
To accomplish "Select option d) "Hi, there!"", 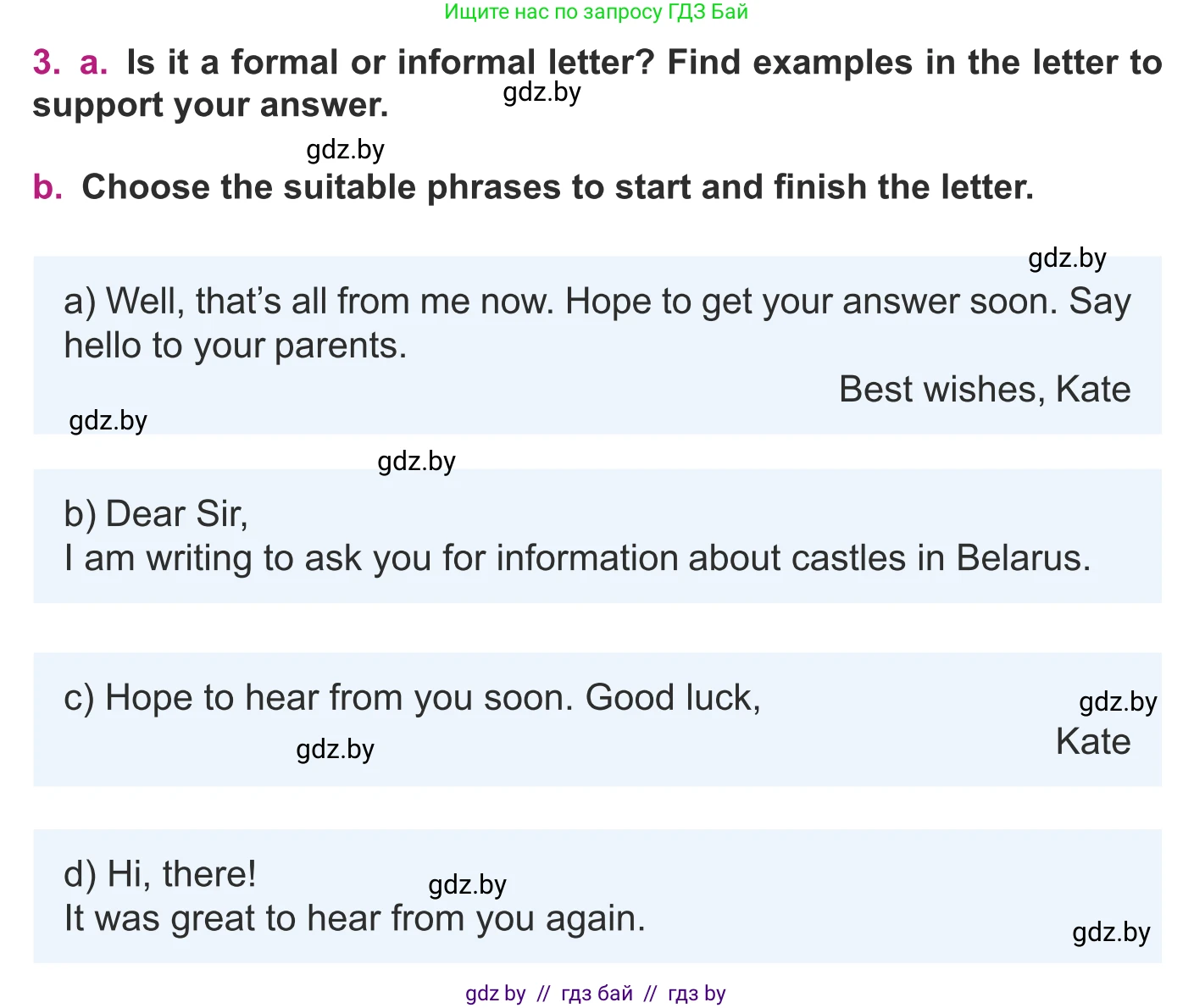I will tap(160, 874).
